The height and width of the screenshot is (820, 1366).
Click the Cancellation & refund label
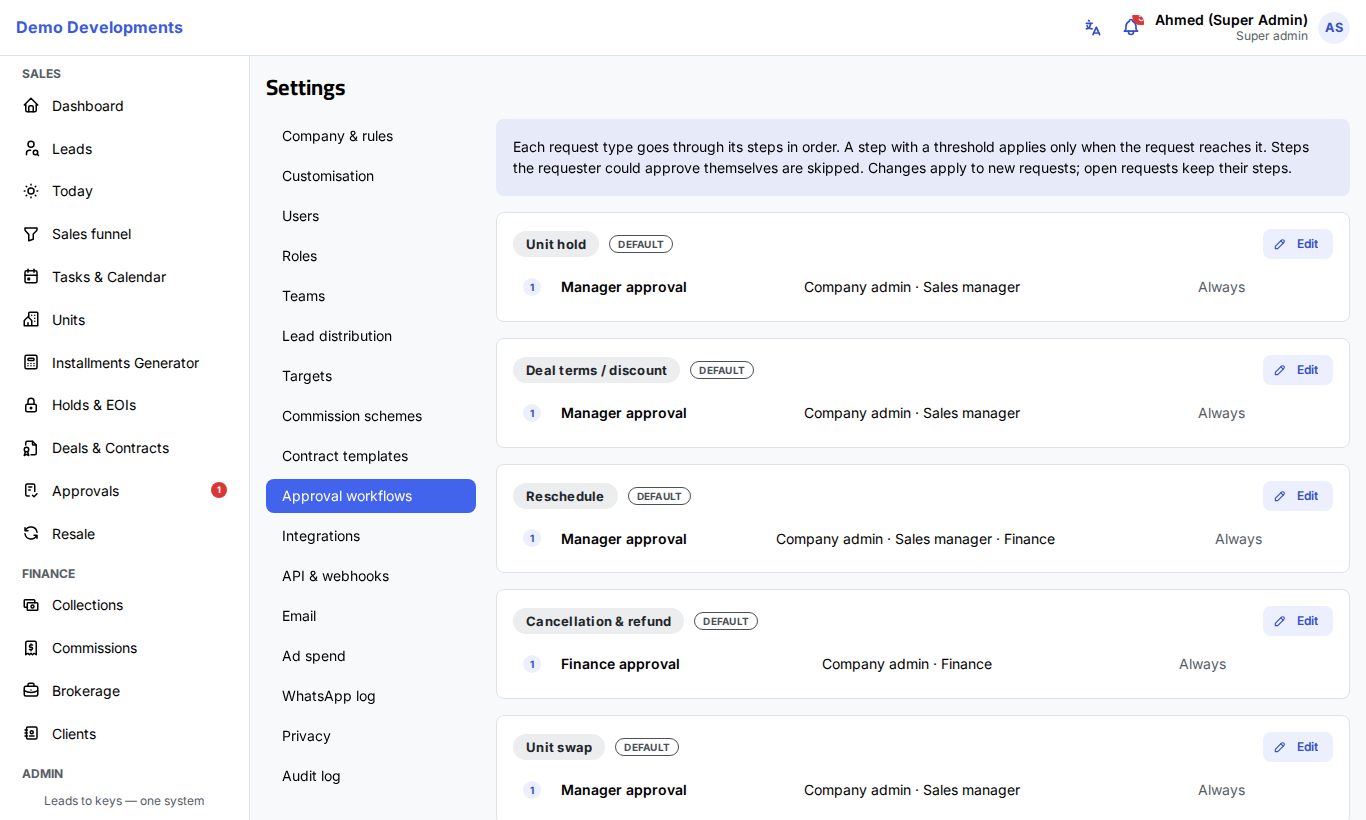click(x=598, y=621)
